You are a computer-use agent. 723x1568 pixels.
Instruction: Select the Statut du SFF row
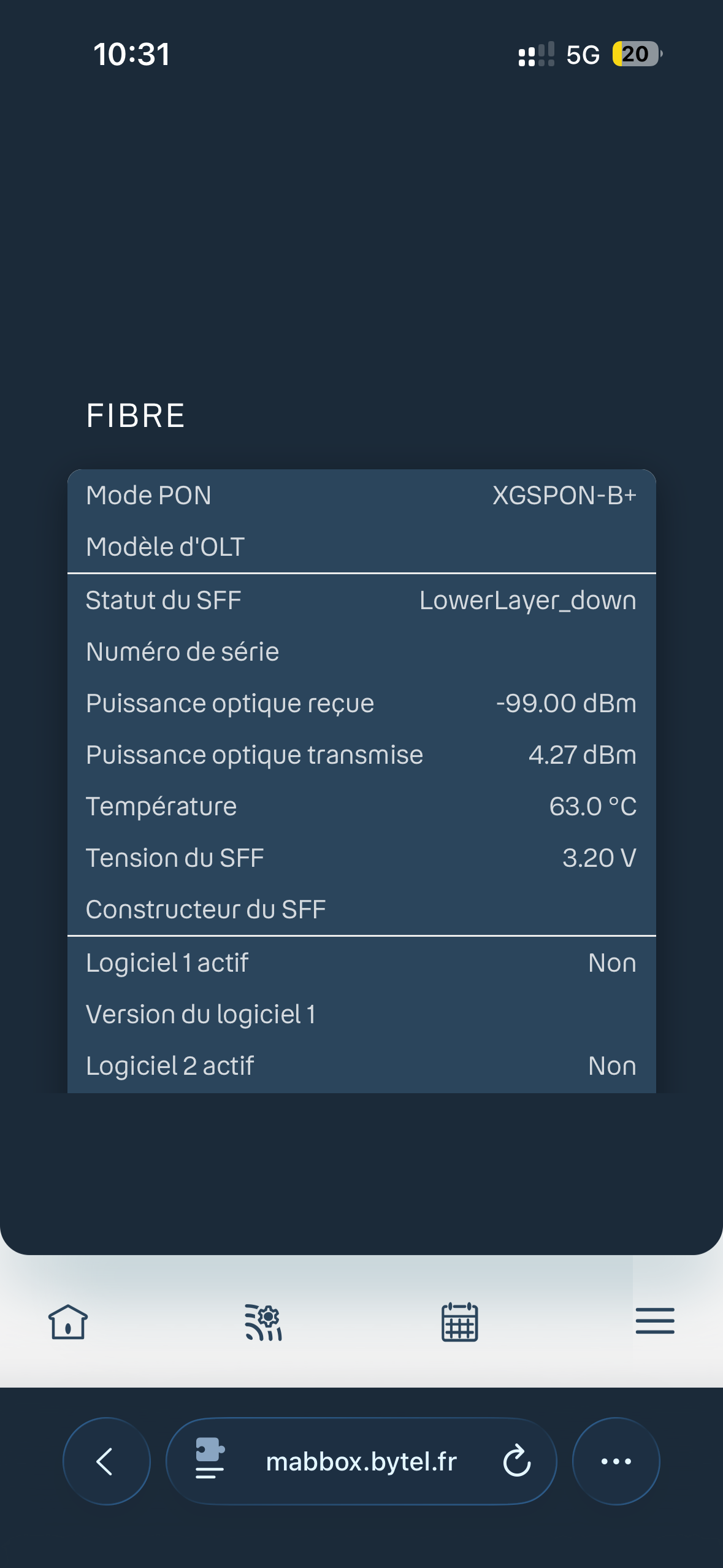[362, 601]
